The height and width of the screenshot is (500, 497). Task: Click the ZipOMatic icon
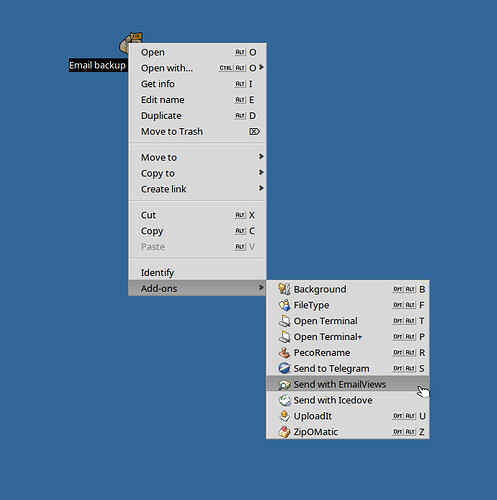coord(284,432)
